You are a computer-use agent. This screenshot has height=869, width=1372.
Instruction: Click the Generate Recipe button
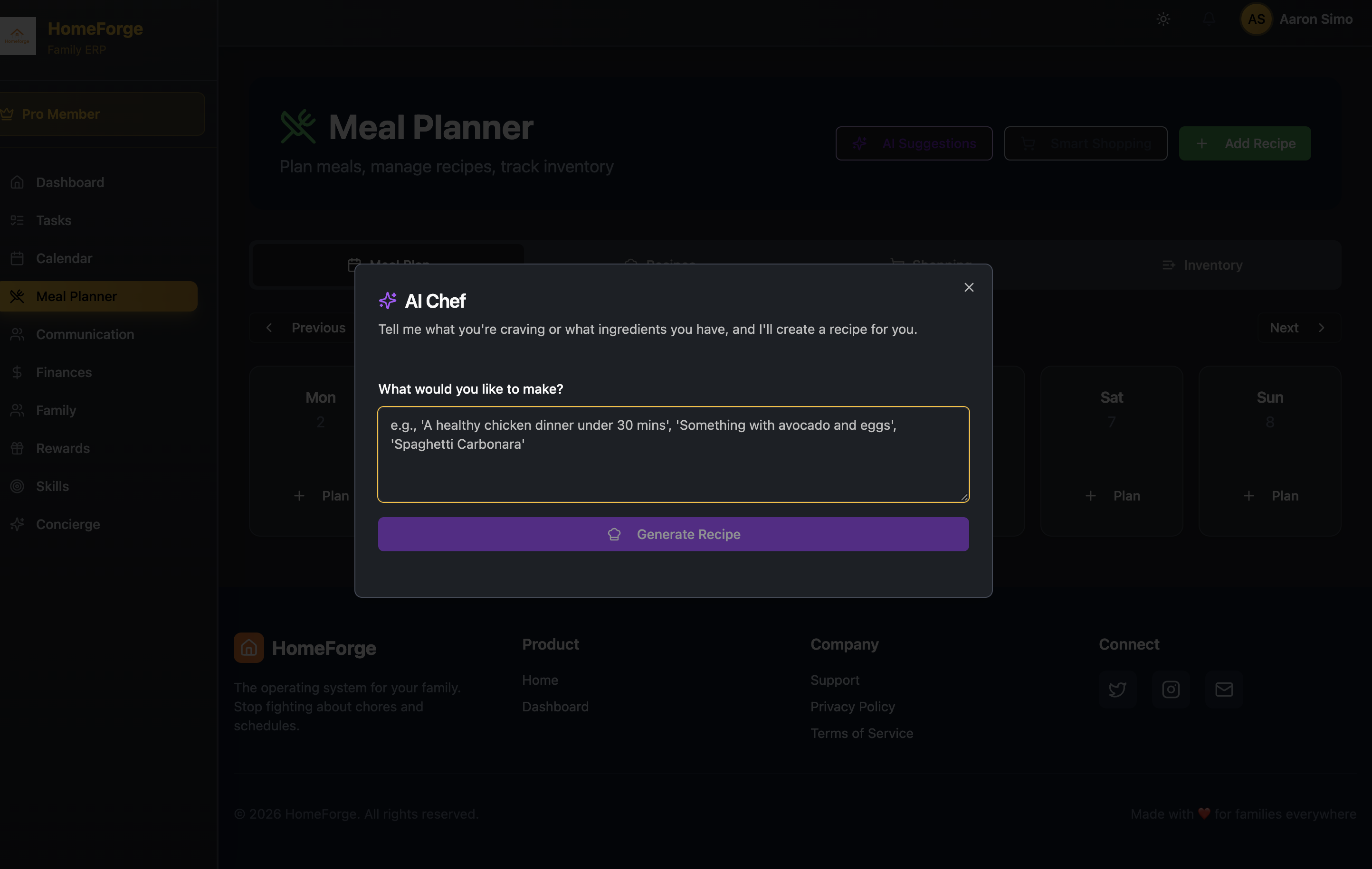coord(673,534)
